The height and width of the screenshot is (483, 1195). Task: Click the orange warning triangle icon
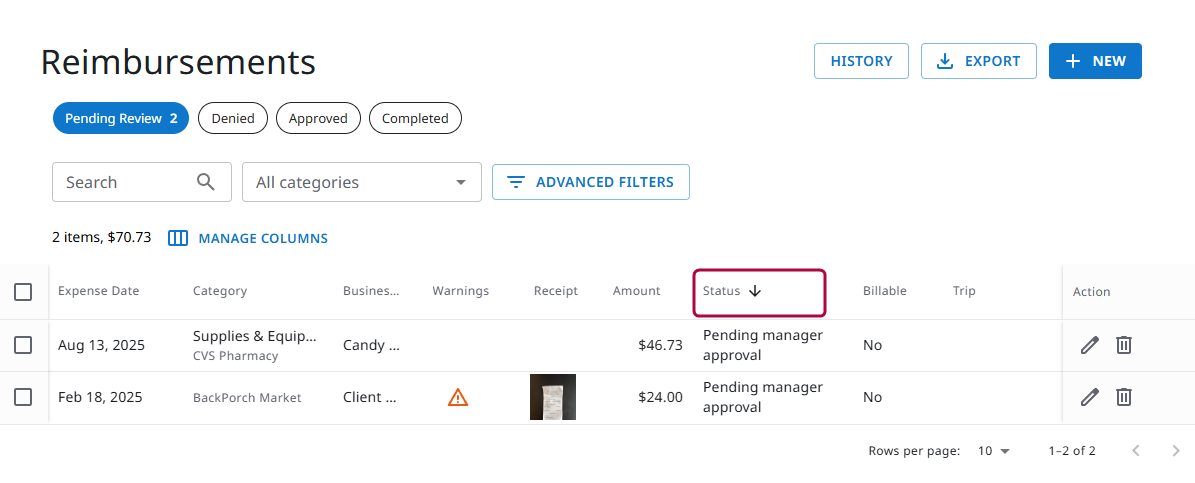[x=458, y=397]
